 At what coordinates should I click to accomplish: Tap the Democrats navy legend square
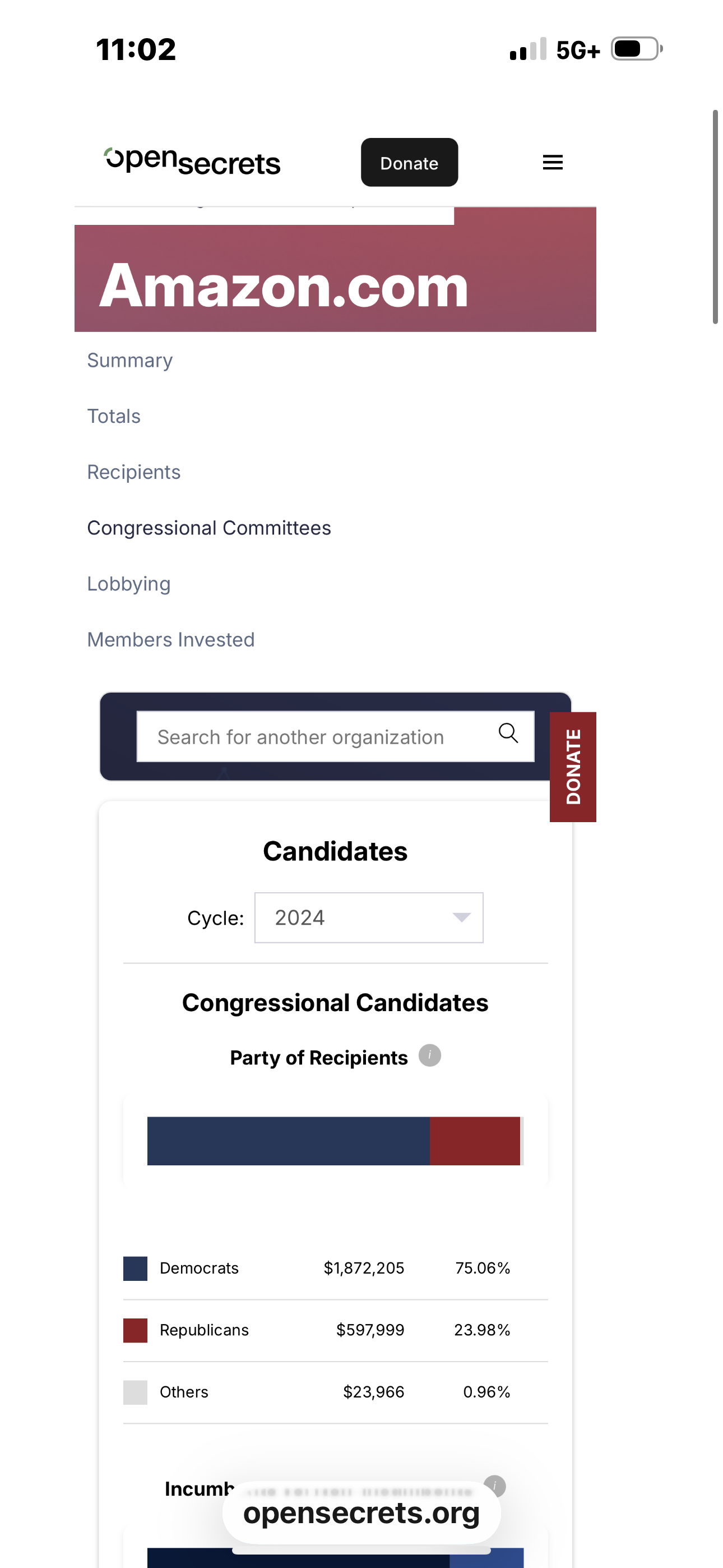pyautogui.click(x=135, y=1269)
